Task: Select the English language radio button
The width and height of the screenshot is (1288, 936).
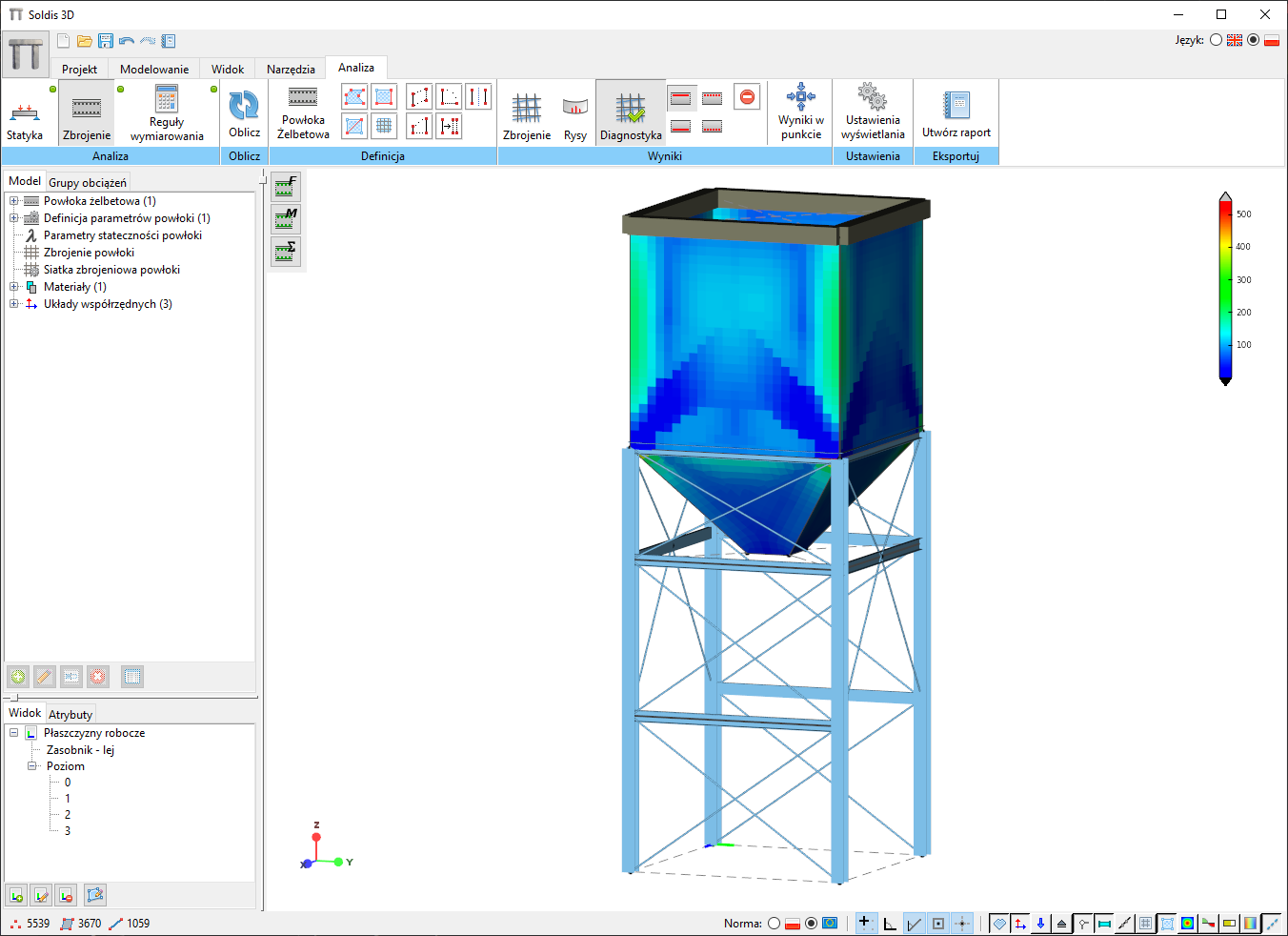Action: 1217,40
